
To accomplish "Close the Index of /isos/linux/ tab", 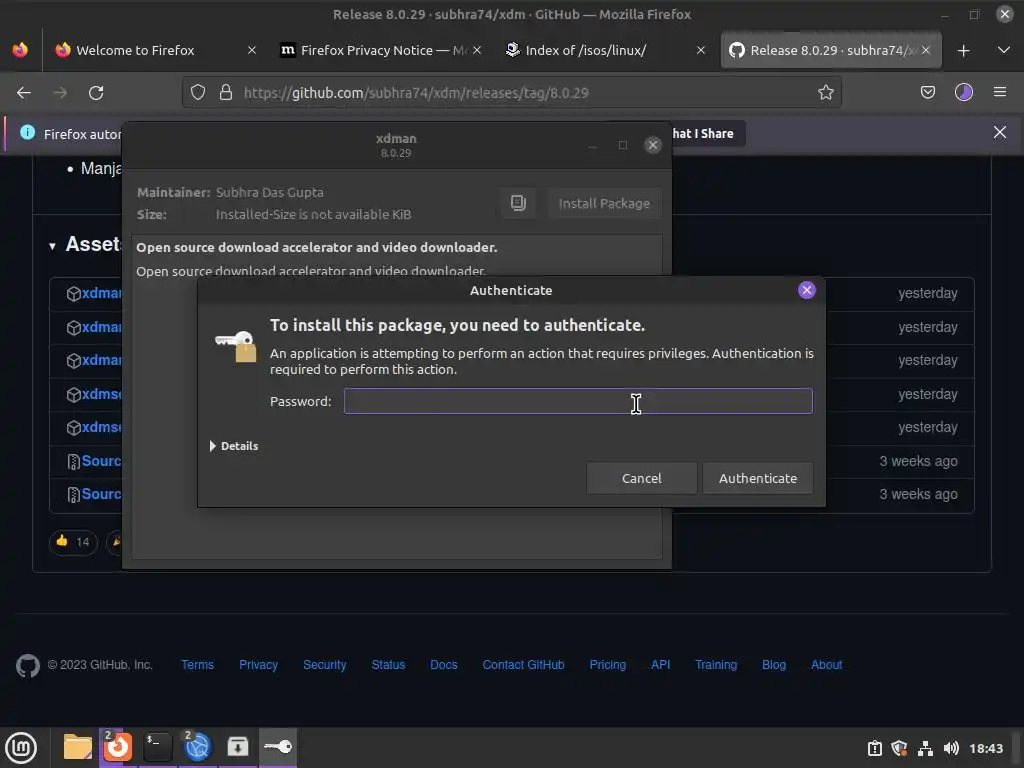I will point(701,50).
